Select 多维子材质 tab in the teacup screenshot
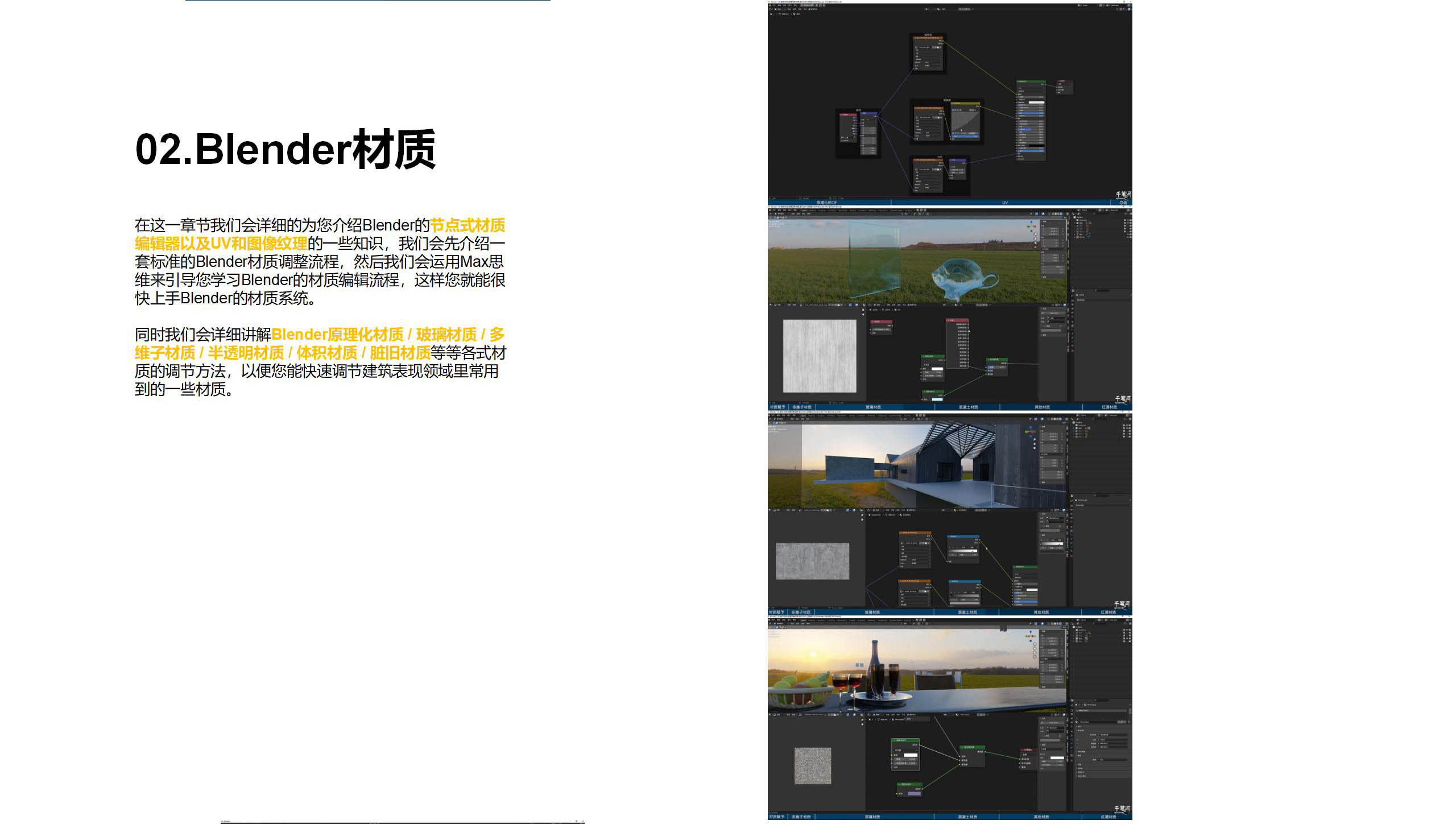 pyautogui.click(x=802, y=407)
